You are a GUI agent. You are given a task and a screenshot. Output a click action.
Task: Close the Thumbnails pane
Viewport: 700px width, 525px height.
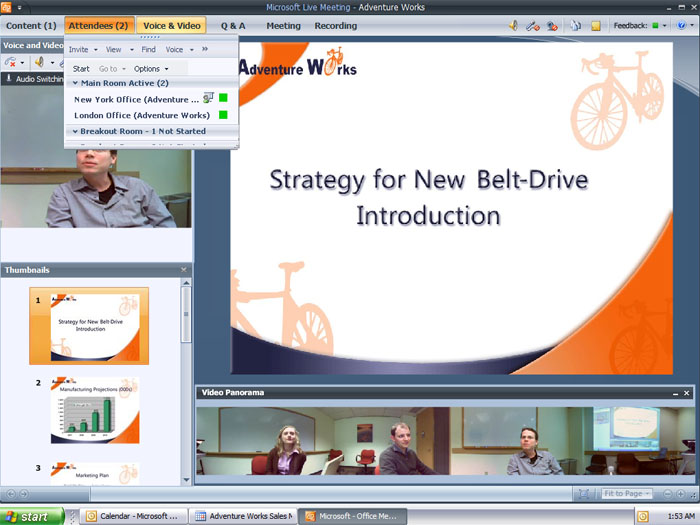pyautogui.click(x=183, y=270)
